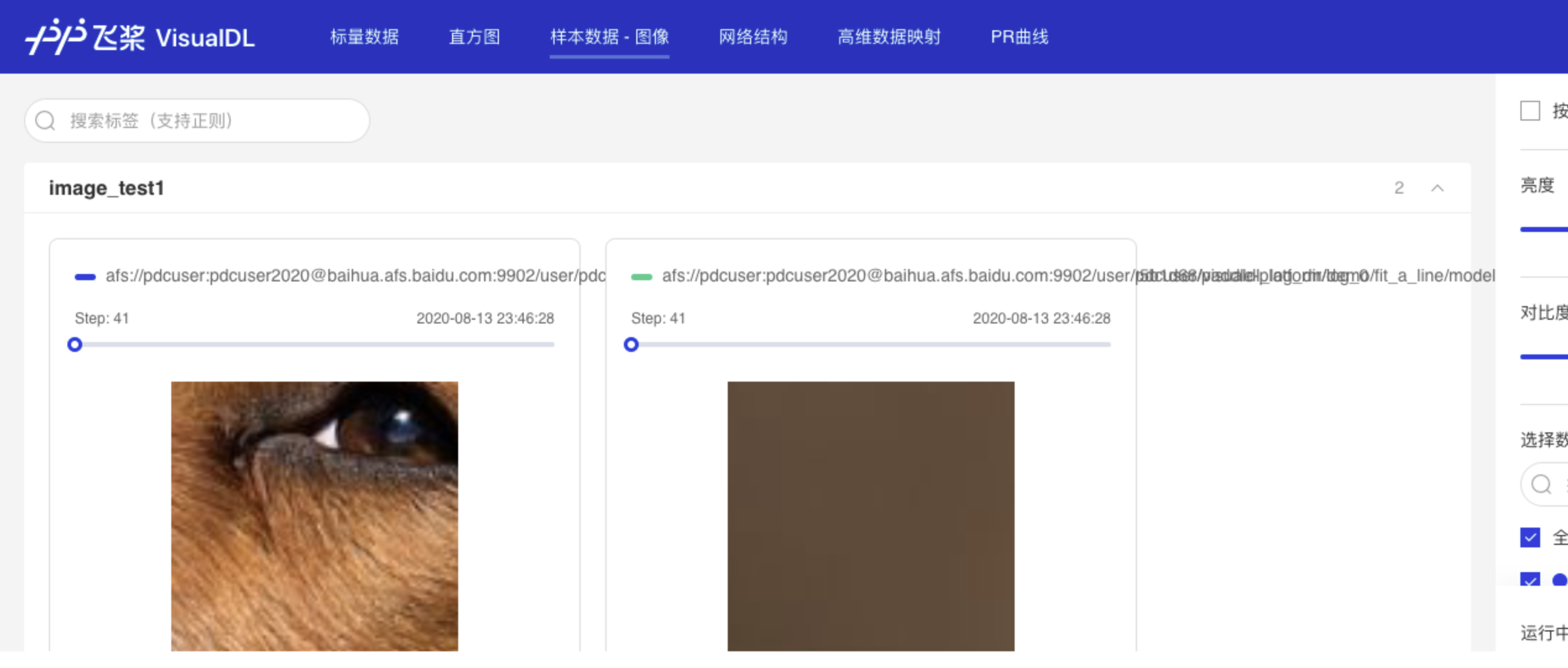This screenshot has width=1568, height=668.
Task: Click the blue run color indicator on first card
Action: pyautogui.click(x=85, y=276)
